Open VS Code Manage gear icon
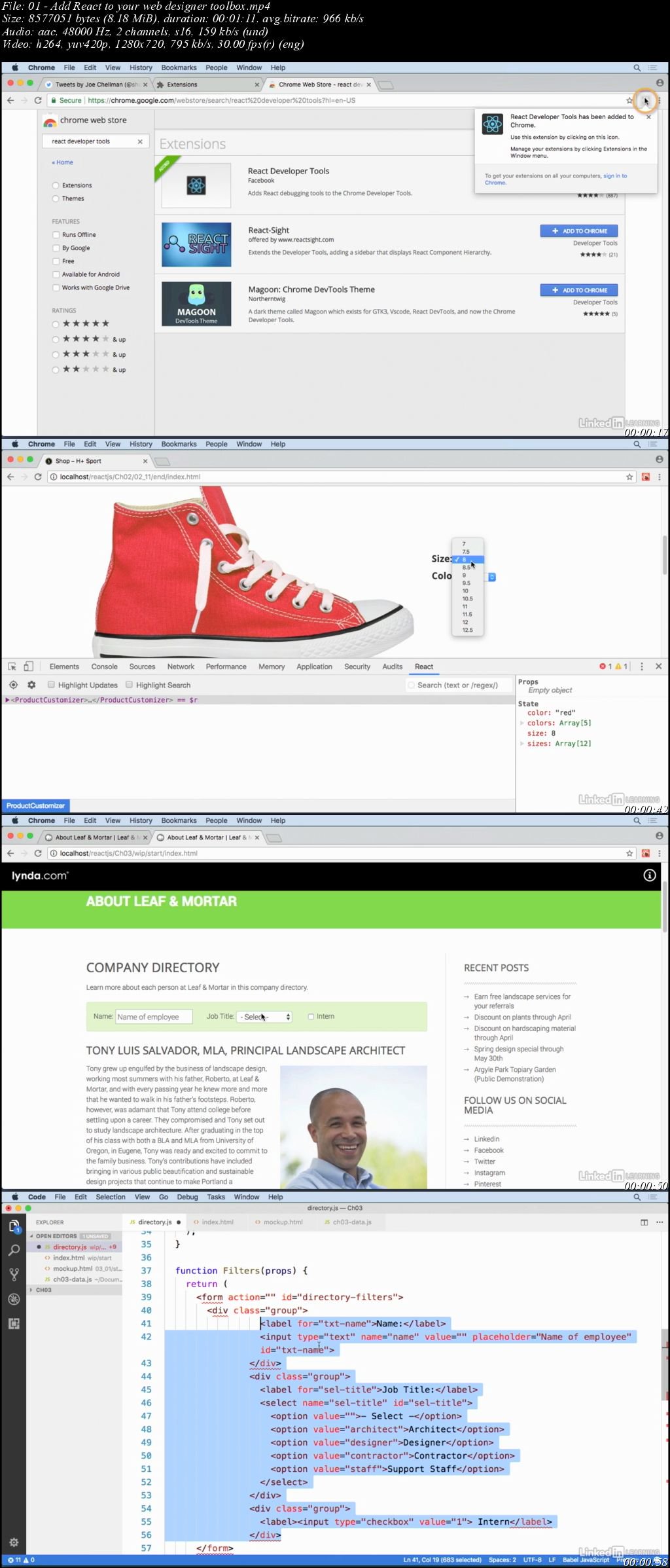Viewport: 670px width, 1568px height. [14, 1542]
